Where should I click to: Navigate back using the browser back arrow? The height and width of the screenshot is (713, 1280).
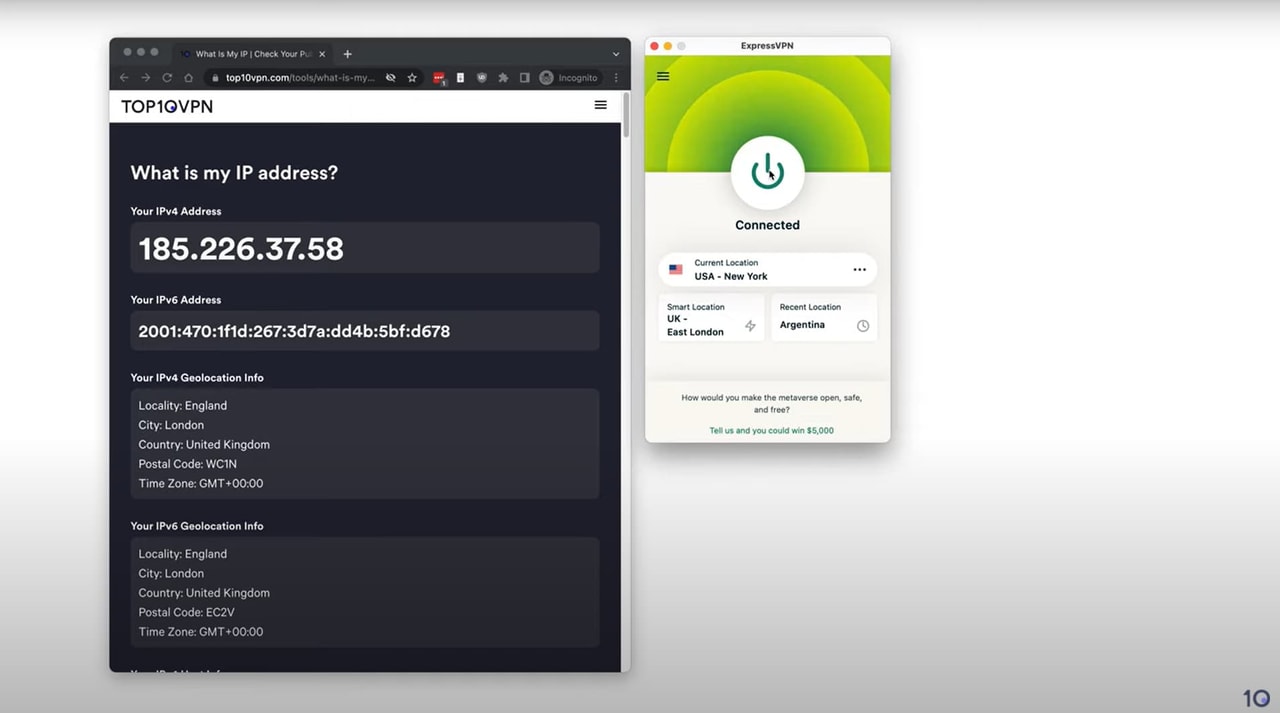pos(124,77)
